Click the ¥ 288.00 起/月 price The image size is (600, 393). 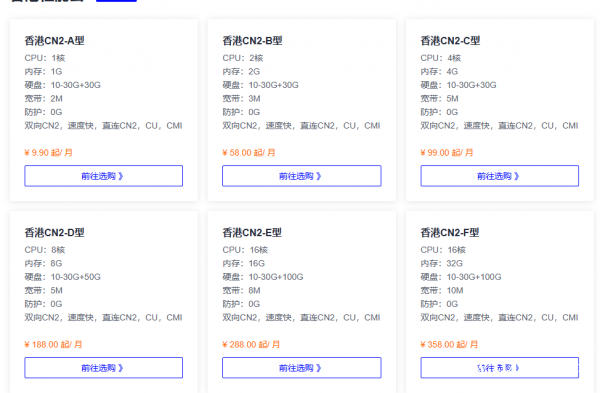point(251,344)
